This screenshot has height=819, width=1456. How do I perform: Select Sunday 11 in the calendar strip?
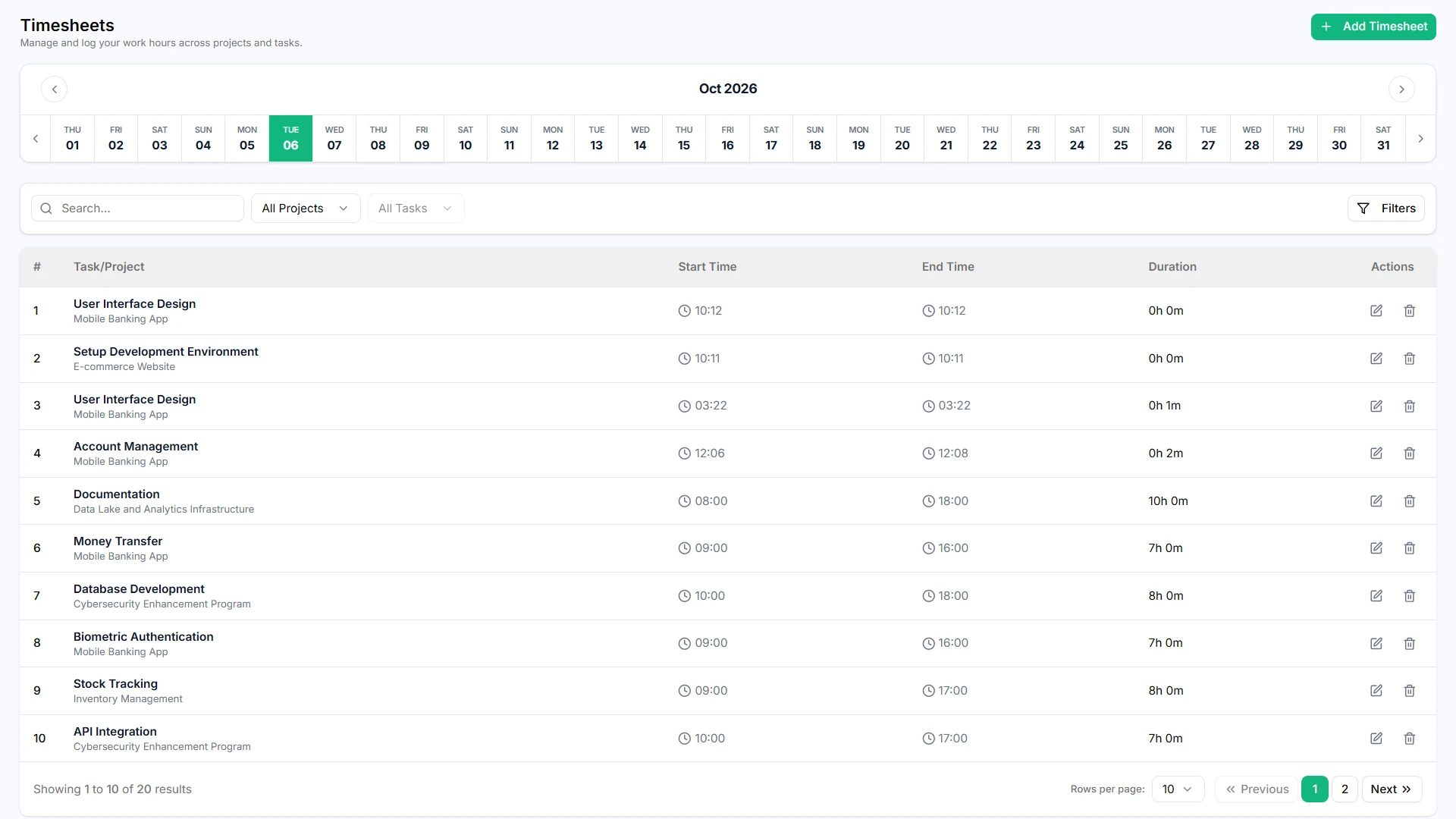(510, 138)
